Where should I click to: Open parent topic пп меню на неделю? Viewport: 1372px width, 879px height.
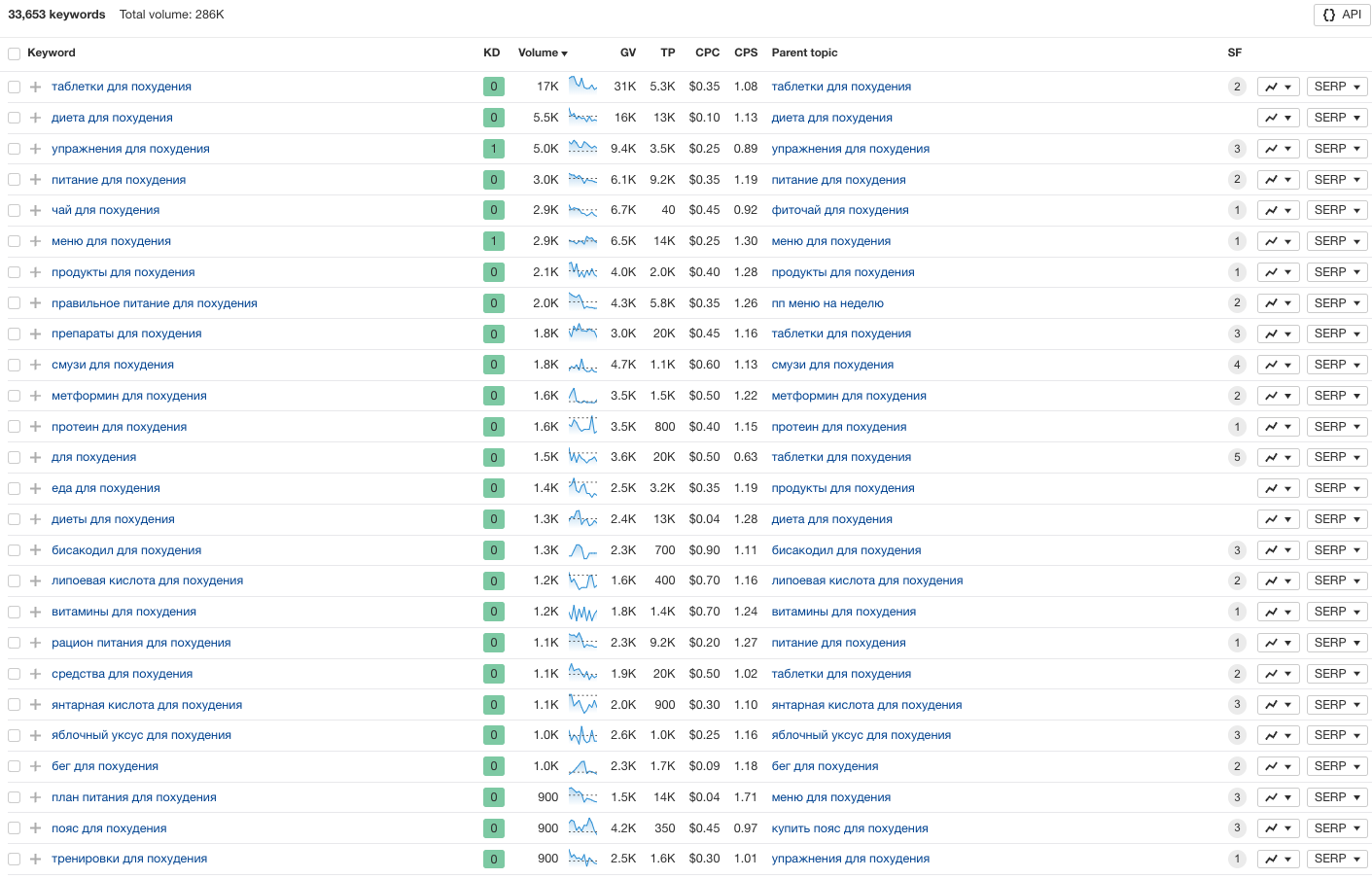(x=827, y=303)
